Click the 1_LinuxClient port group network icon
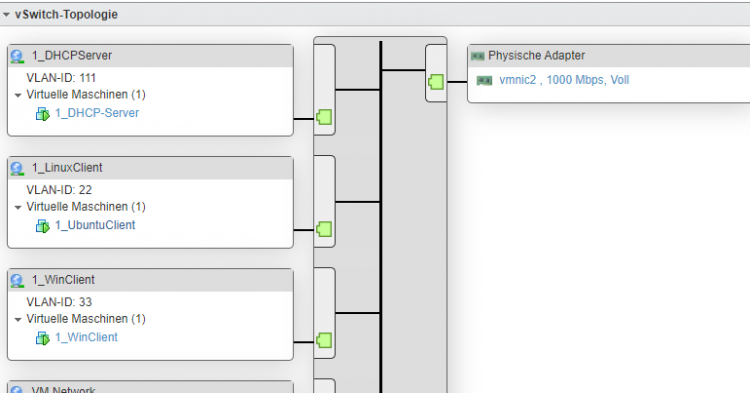 [17, 168]
